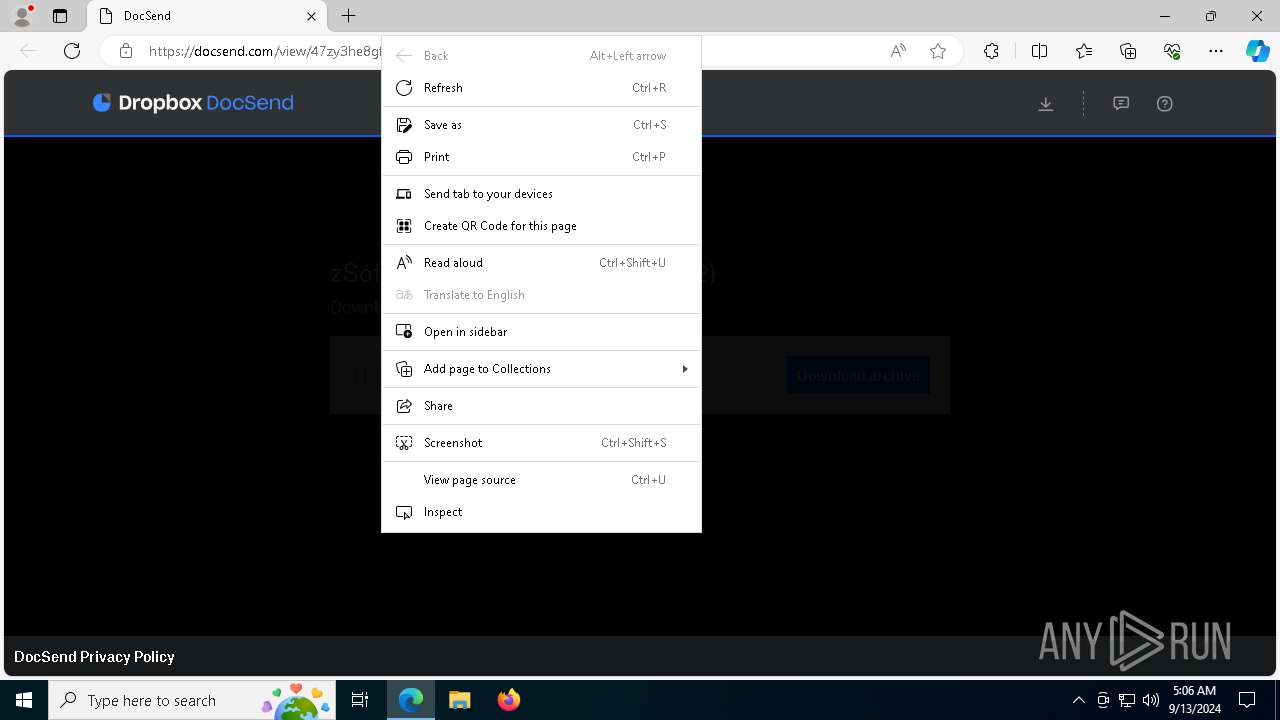Open Edge profile avatar icon
The image size is (1280, 720).
coord(22,16)
